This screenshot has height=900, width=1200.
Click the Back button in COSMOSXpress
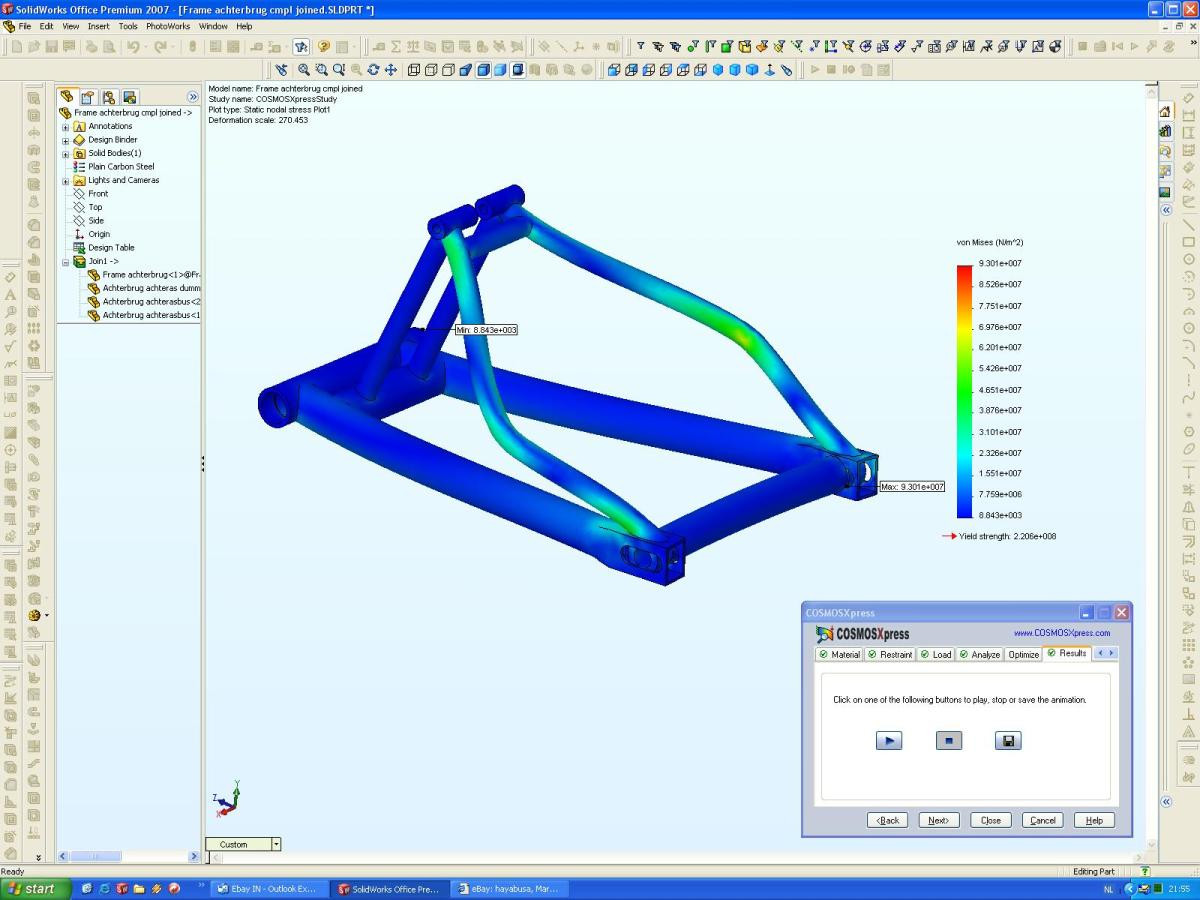[x=888, y=820]
